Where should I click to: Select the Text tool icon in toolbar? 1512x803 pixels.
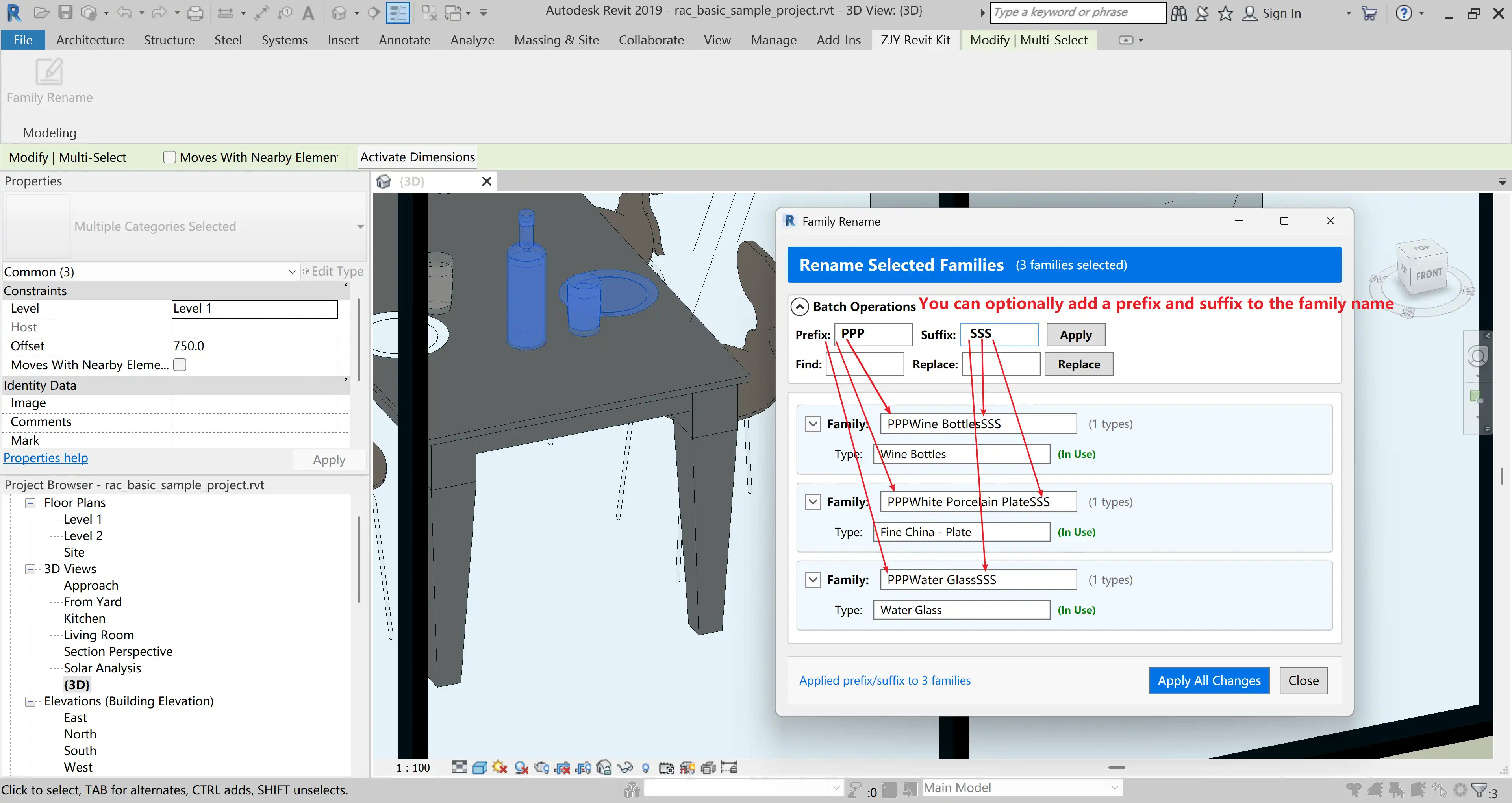(x=308, y=12)
